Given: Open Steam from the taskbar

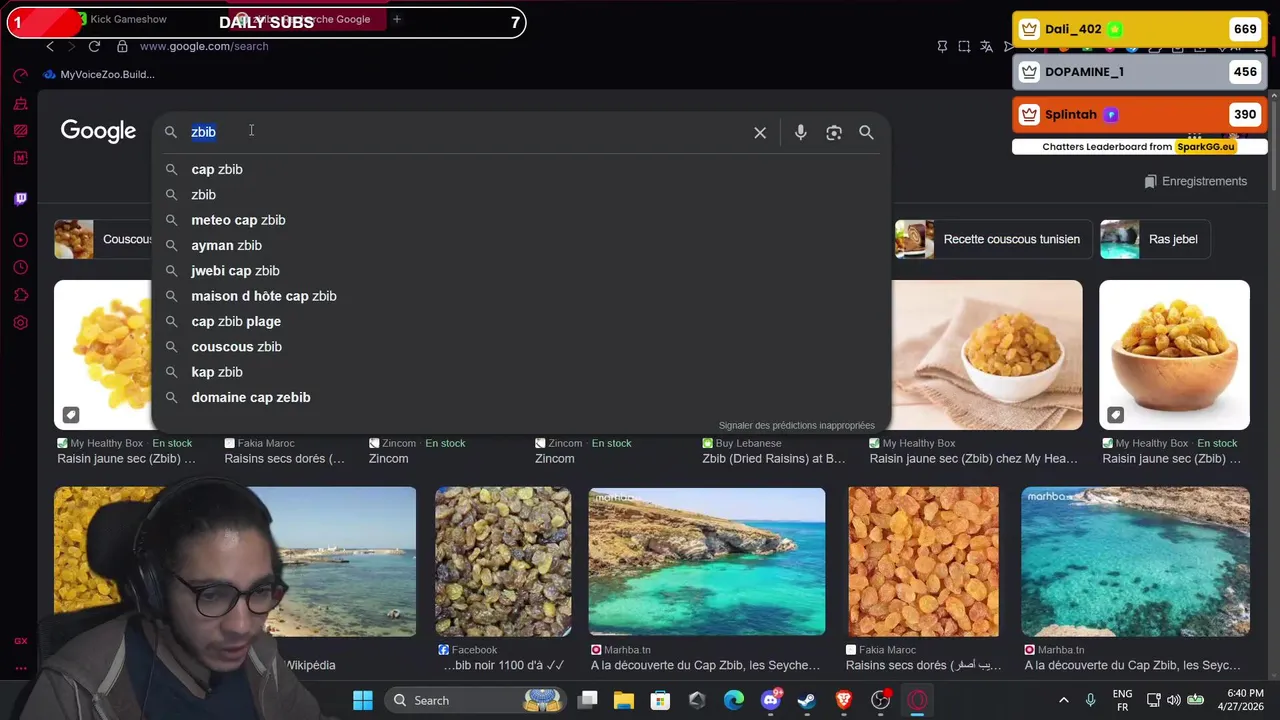Looking at the screenshot, I should [807, 700].
